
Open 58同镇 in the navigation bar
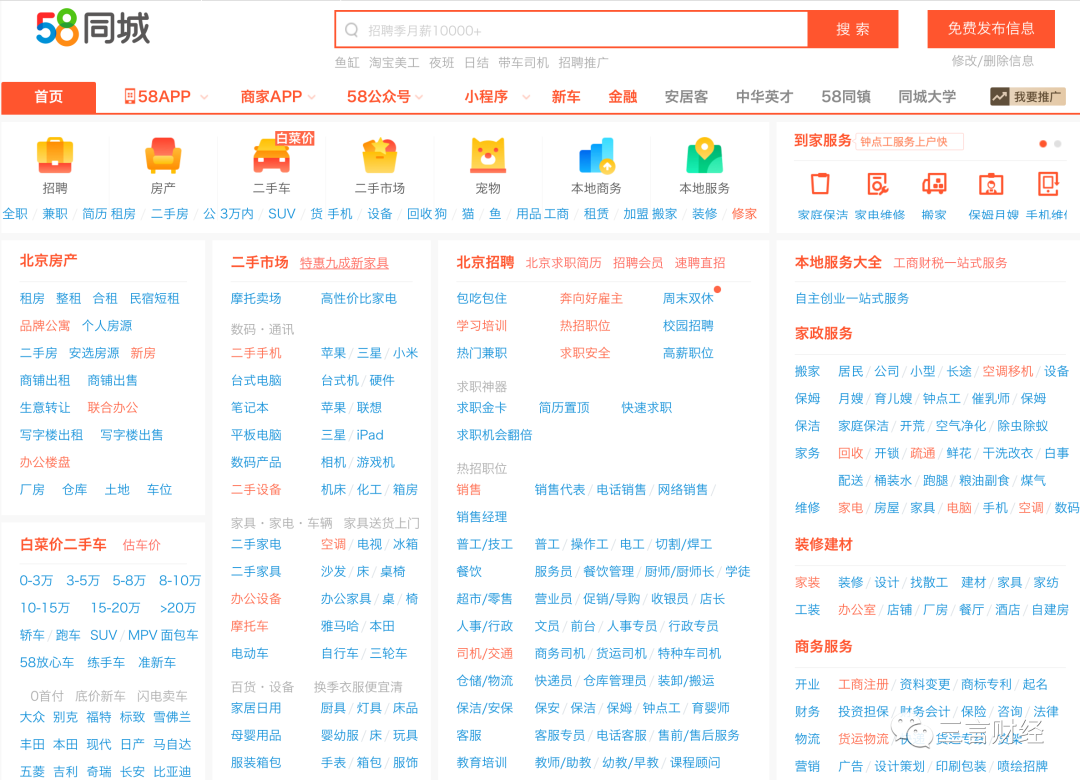[x=846, y=96]
